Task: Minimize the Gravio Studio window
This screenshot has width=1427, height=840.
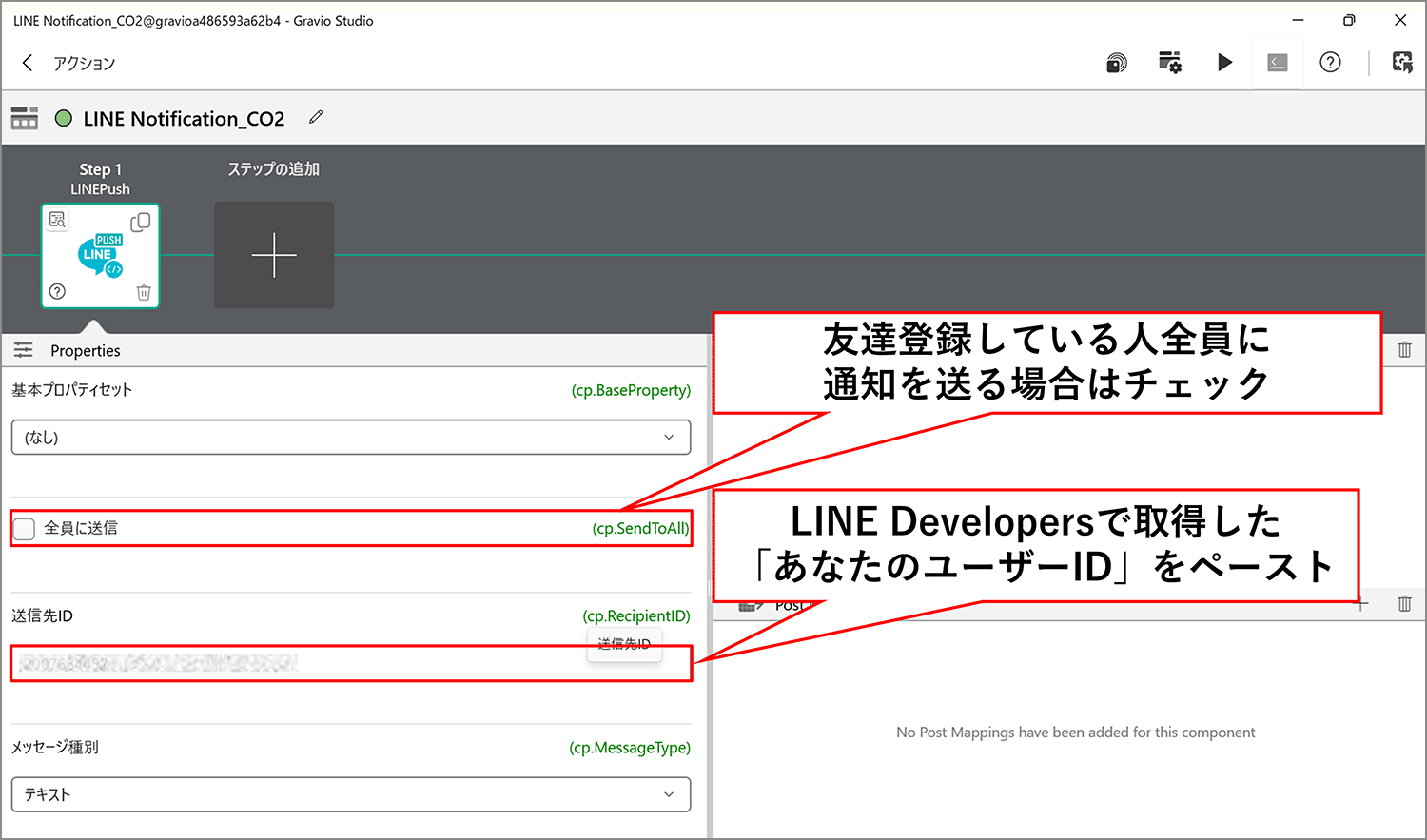Action: 1299,20
